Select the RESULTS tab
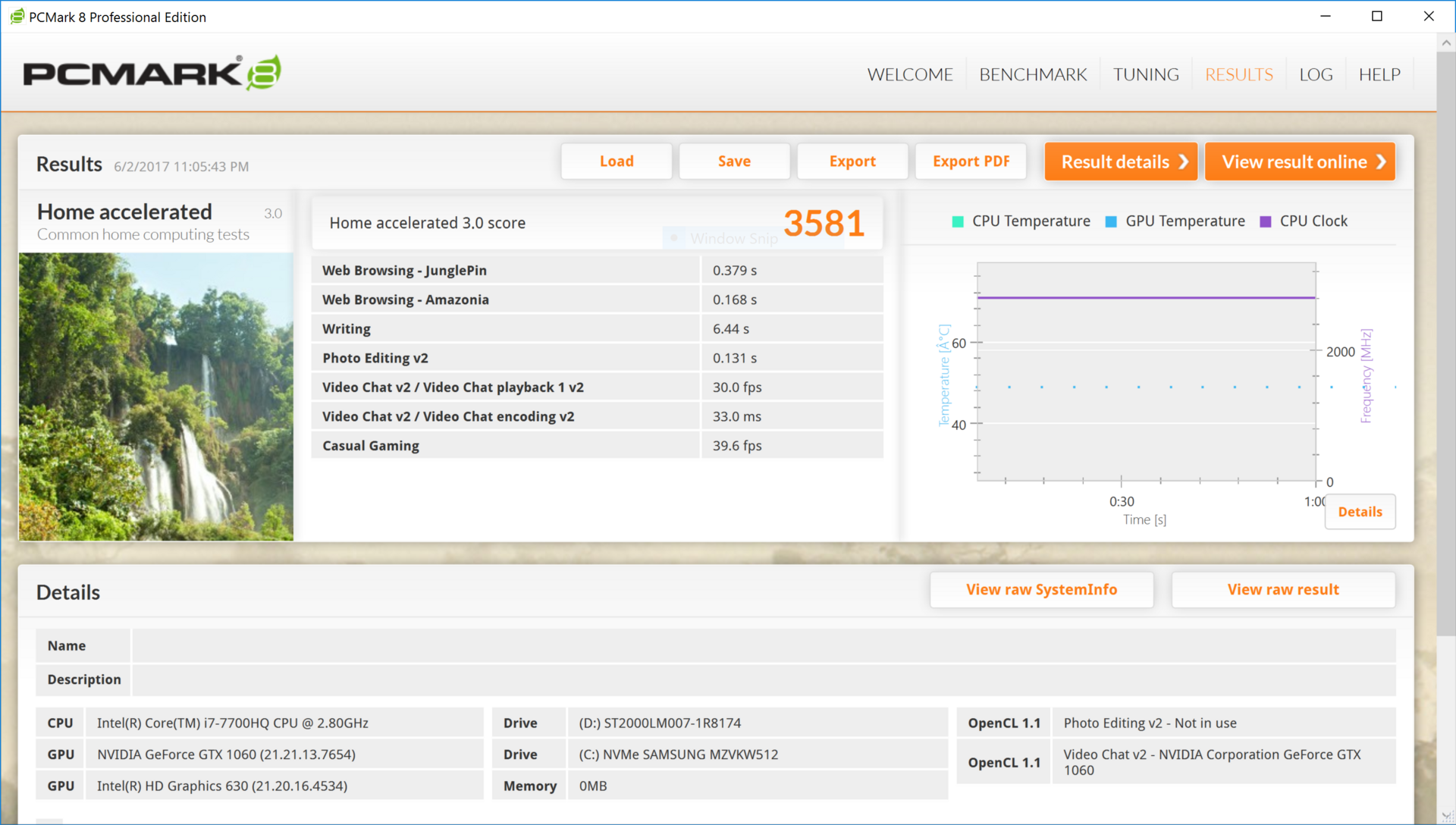This screenshot has height=825, width=1456. tap(1239, 74)
